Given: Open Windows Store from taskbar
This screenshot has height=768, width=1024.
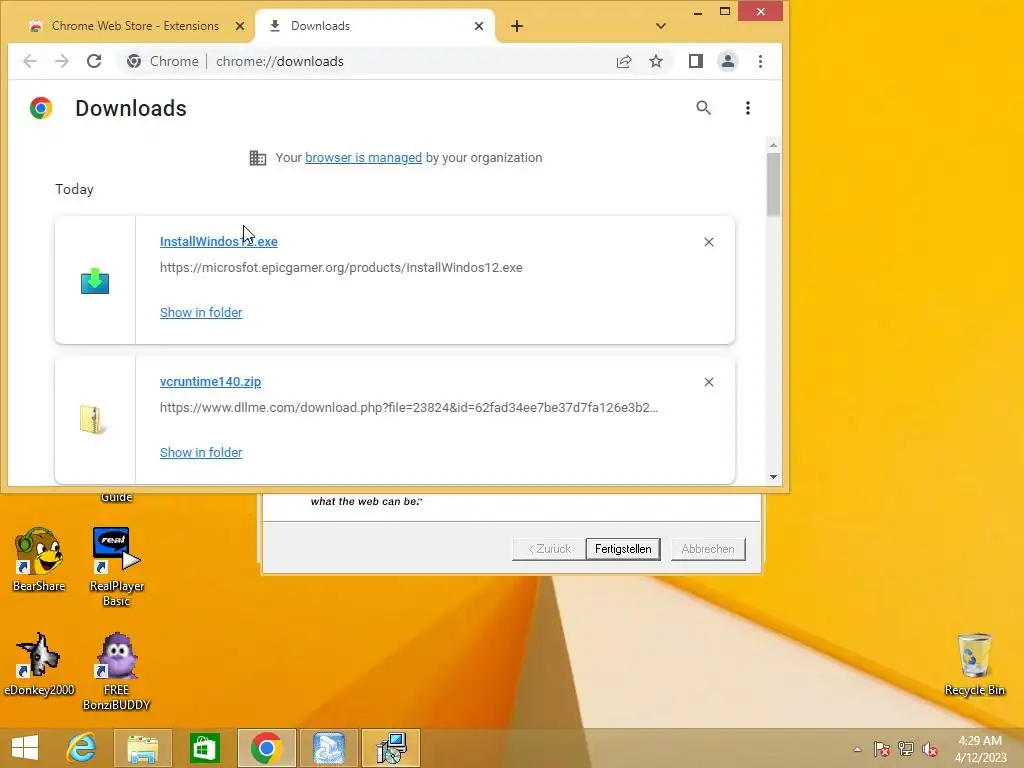Looking at the screenshot, I should [204, 748].
